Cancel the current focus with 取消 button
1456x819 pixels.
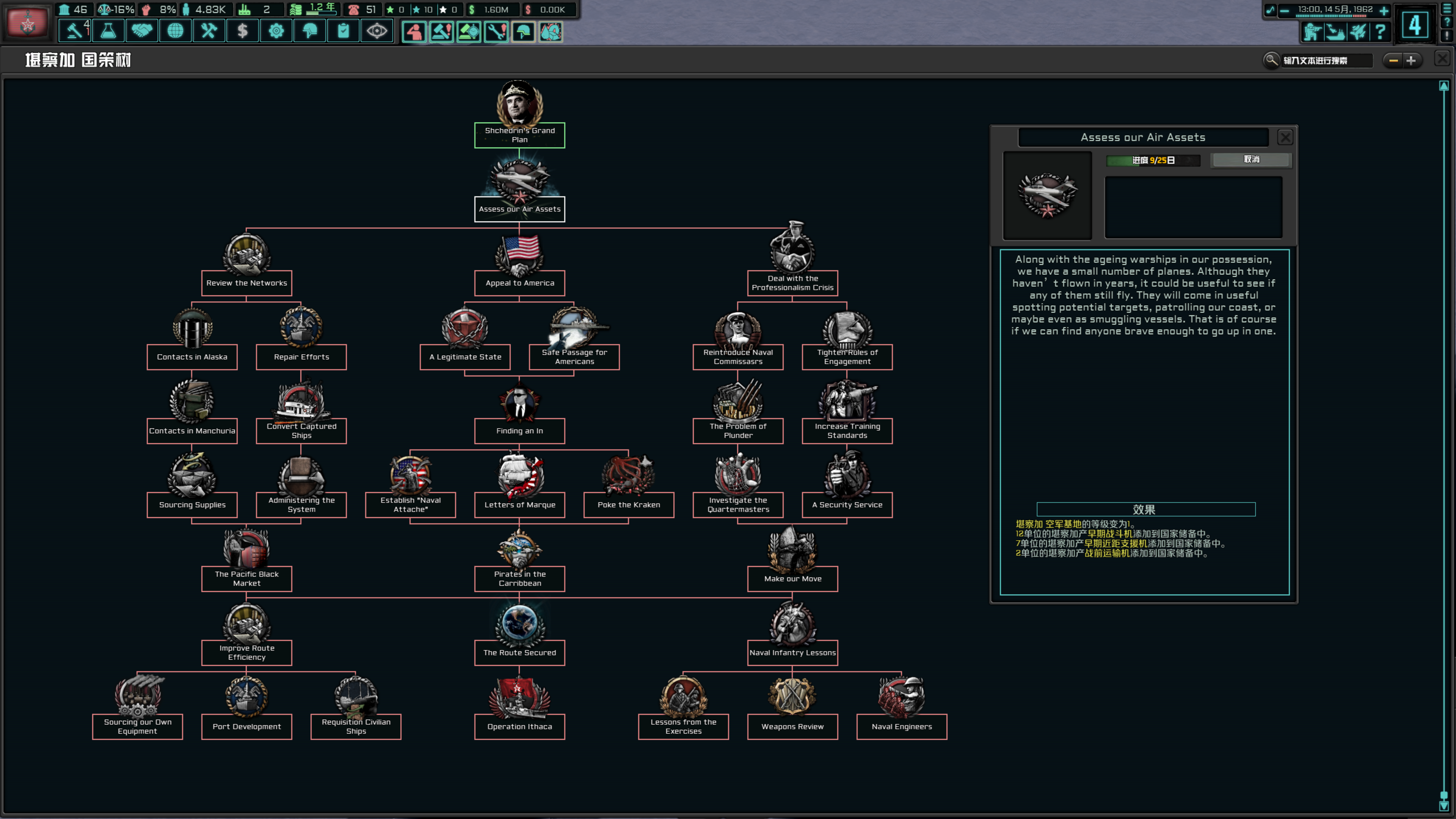(x=1251, y=159)
